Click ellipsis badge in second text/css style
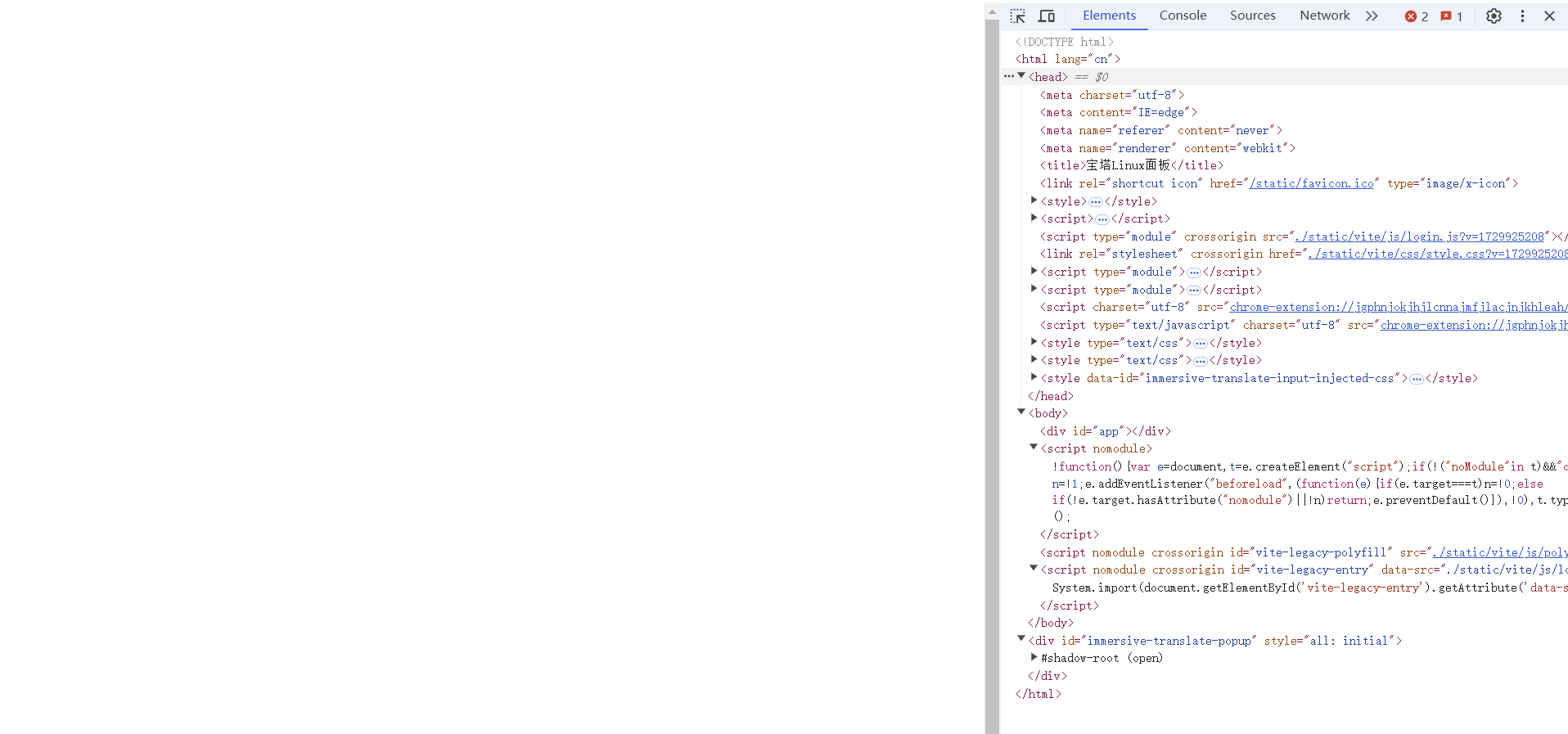 [x=1201, y=361]
